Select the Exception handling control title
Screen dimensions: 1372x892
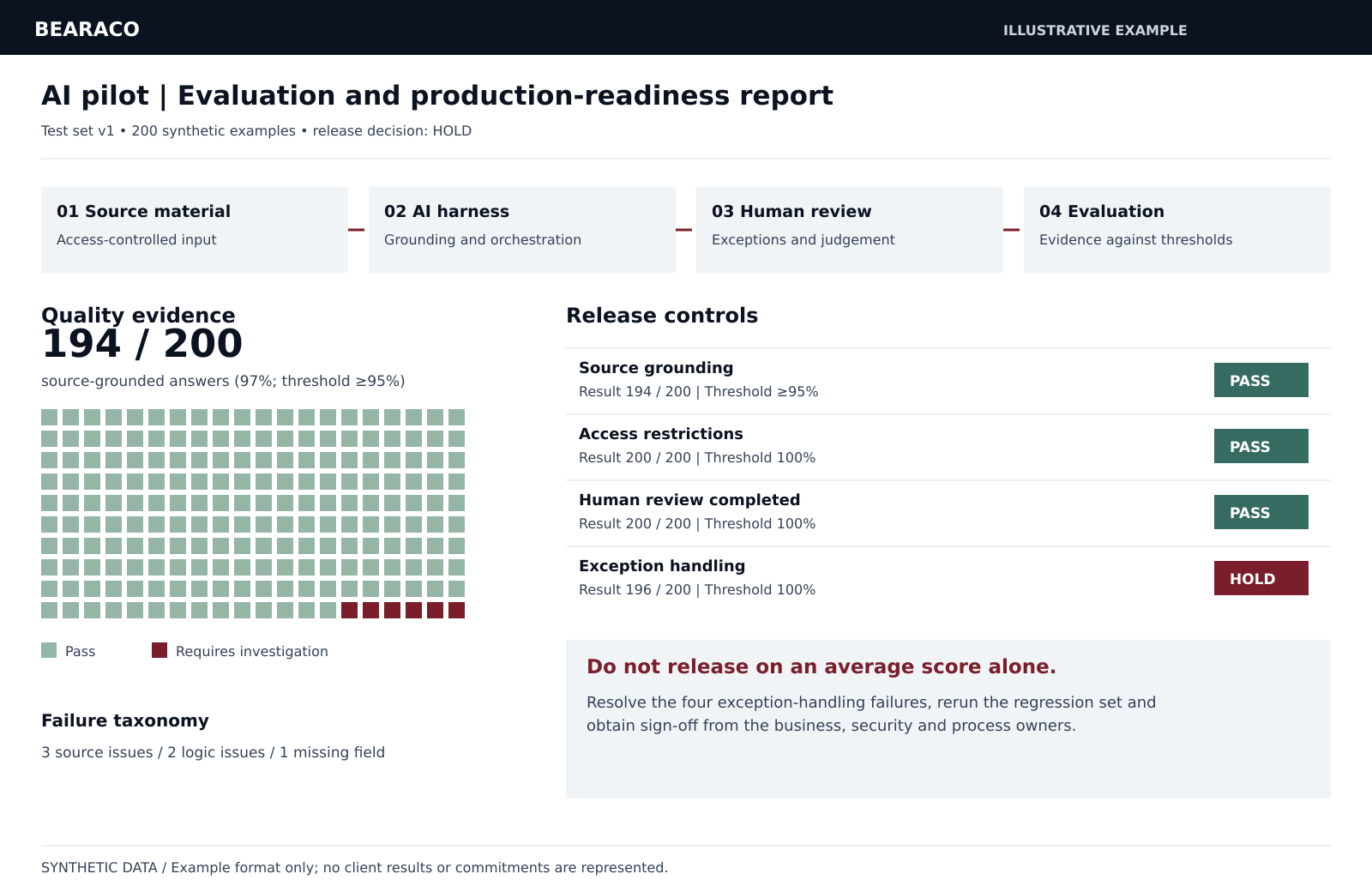pos(662,566)
